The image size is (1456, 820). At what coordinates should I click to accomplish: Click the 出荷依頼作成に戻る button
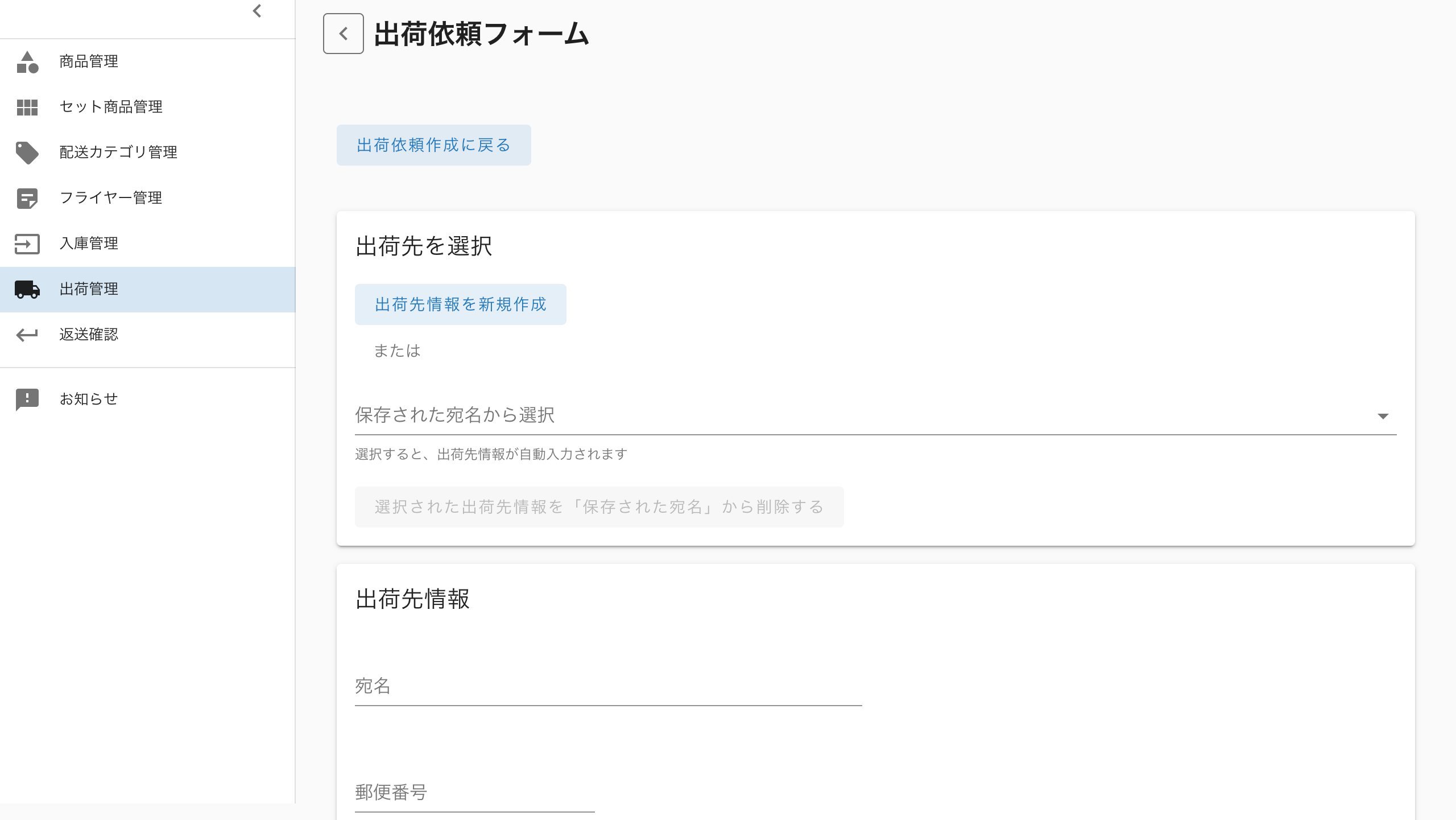pos(433,145)
